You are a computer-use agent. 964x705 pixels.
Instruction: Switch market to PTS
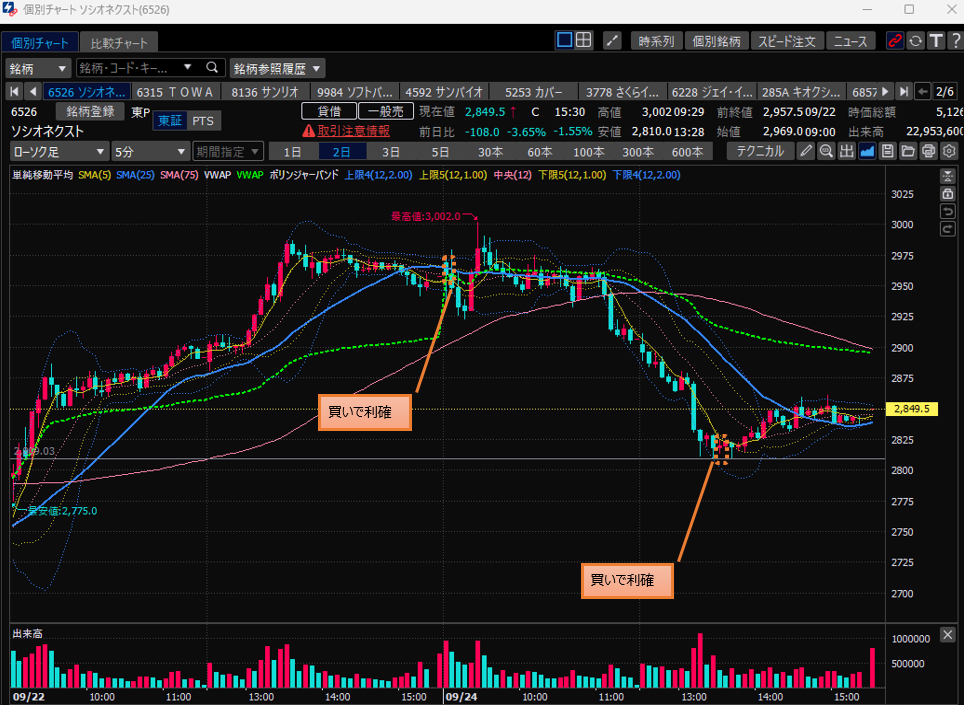[x=203, y=120]
